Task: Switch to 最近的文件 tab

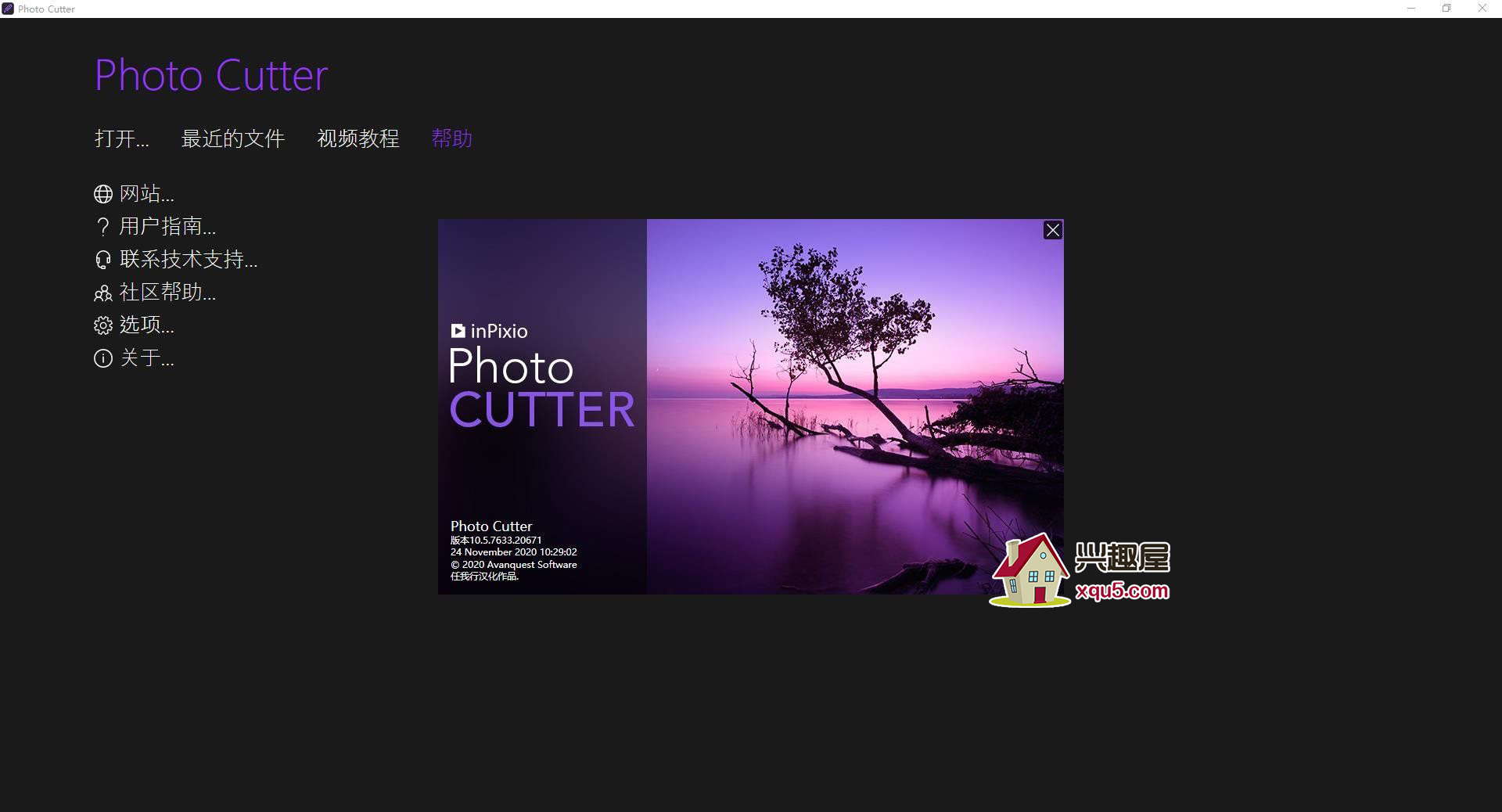Action: pos(233,138)
